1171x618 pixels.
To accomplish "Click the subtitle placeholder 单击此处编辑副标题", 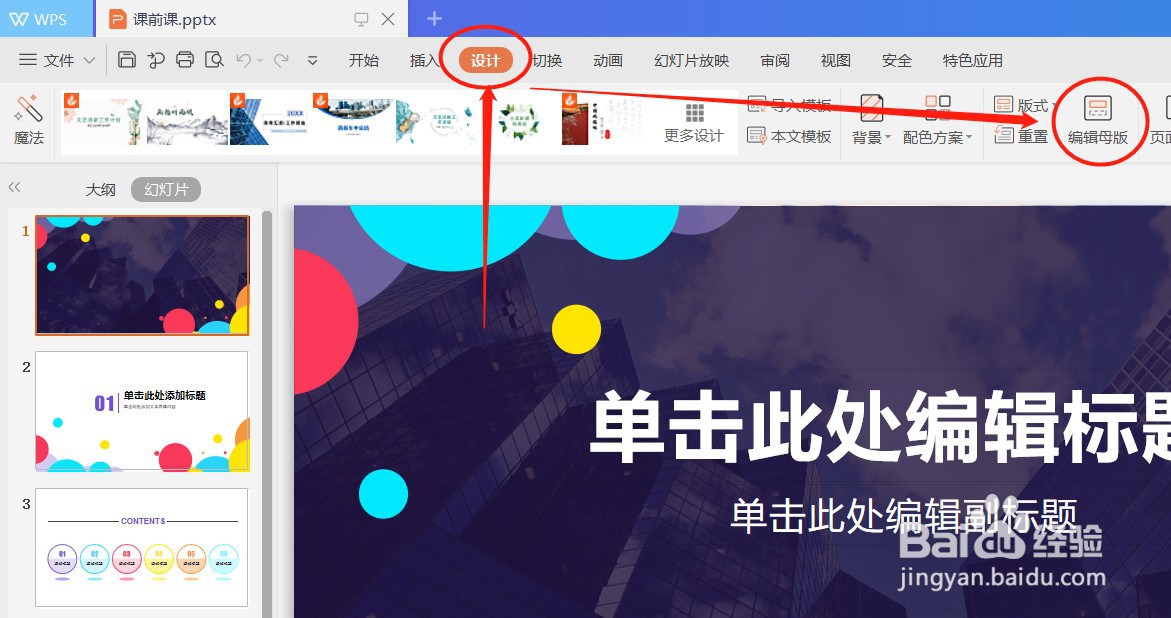I will [x=903, y=516].
